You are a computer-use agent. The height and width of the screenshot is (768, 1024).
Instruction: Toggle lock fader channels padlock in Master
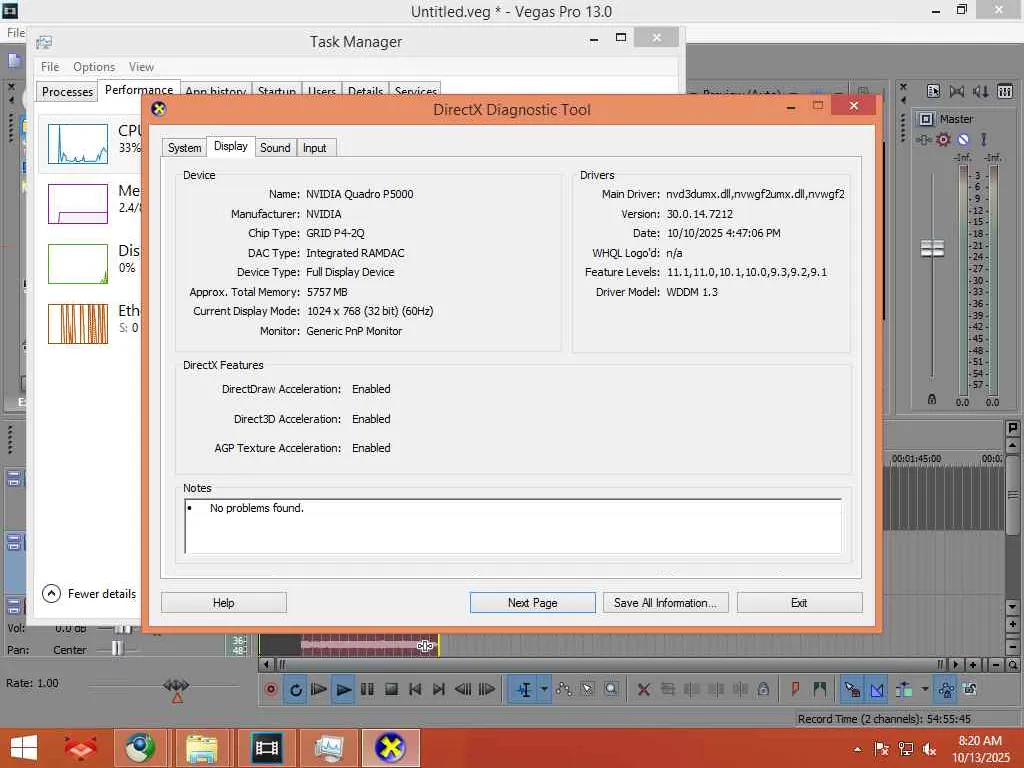coord(932,398)
